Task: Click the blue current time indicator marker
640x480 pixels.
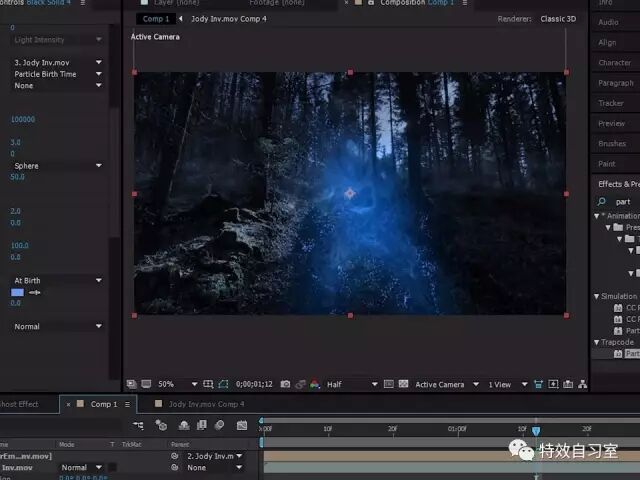Action: click(536, 431)
